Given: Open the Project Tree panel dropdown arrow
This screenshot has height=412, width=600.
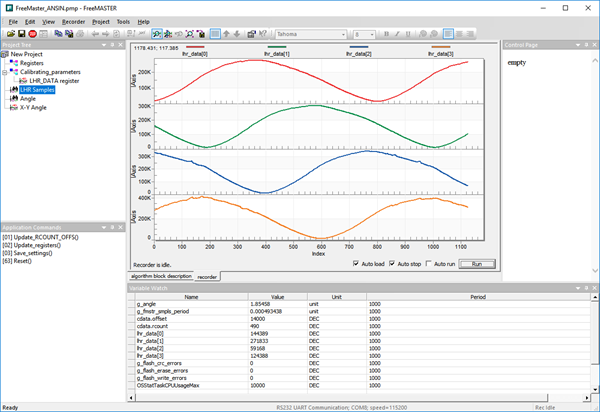Looking at the screenshot, I should tap(104, 45).
